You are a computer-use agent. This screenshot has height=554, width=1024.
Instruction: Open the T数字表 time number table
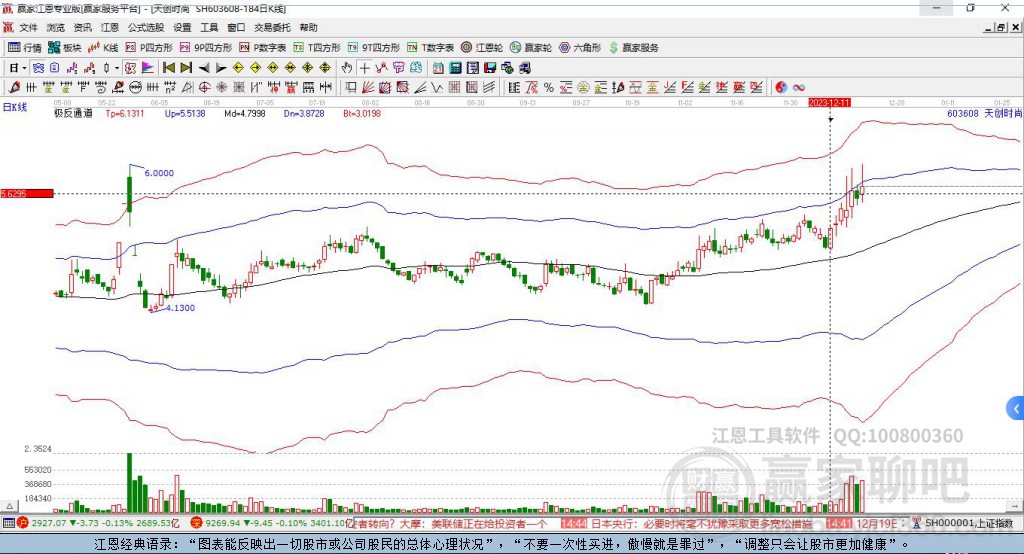click(430, 48)
